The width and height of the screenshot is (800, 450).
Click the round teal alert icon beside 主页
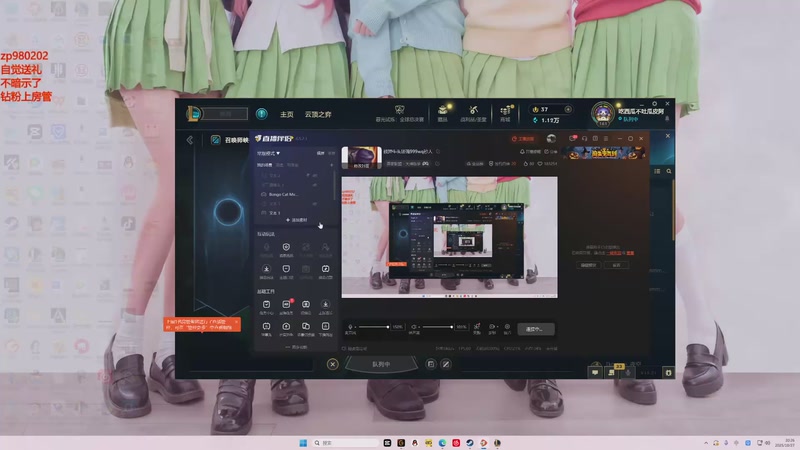point(262,114)
